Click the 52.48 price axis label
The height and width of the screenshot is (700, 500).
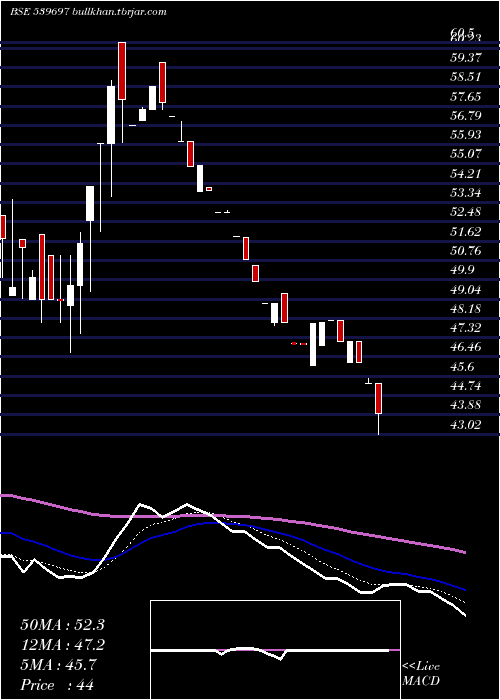click(x=465, y=212)
